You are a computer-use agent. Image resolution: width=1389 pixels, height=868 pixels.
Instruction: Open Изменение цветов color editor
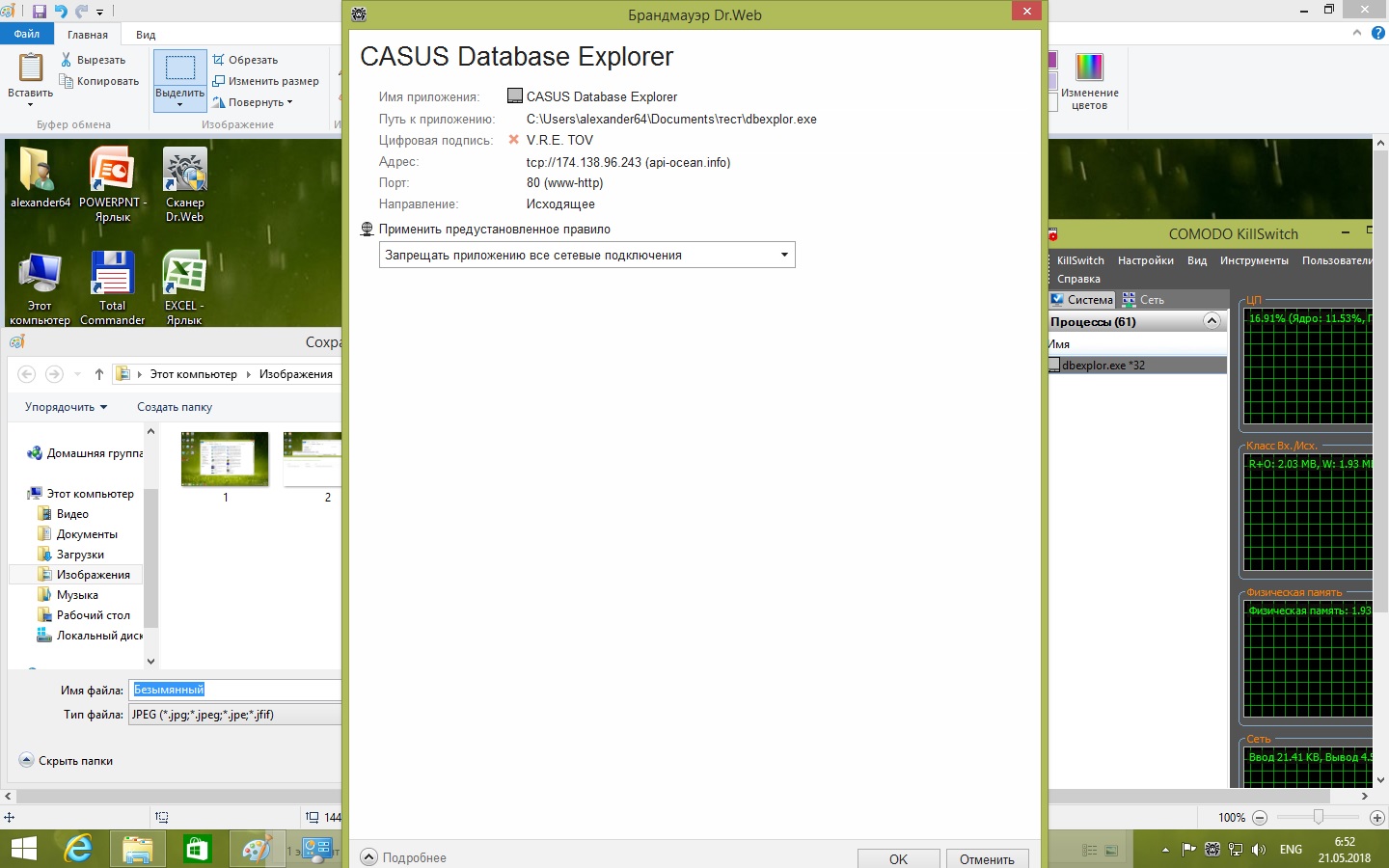tap(1089, 81)
